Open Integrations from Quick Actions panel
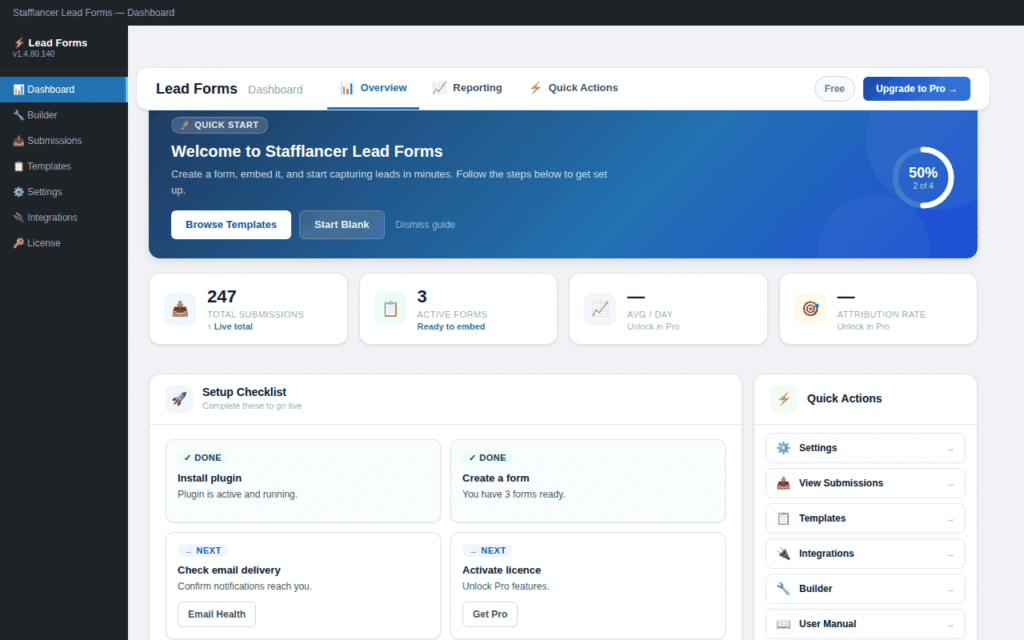This screenshot has height=640, width=1024. click(865, 554)
